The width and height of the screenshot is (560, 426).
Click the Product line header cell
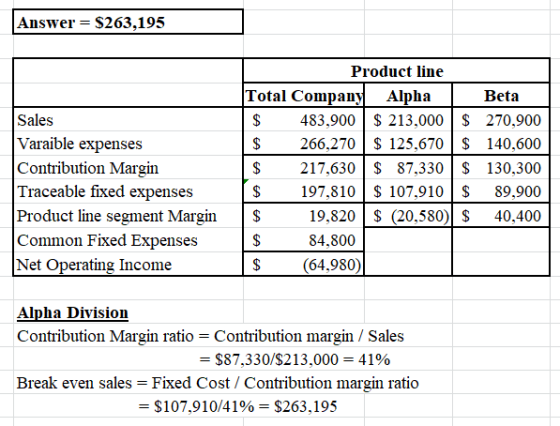click(396, 71)
